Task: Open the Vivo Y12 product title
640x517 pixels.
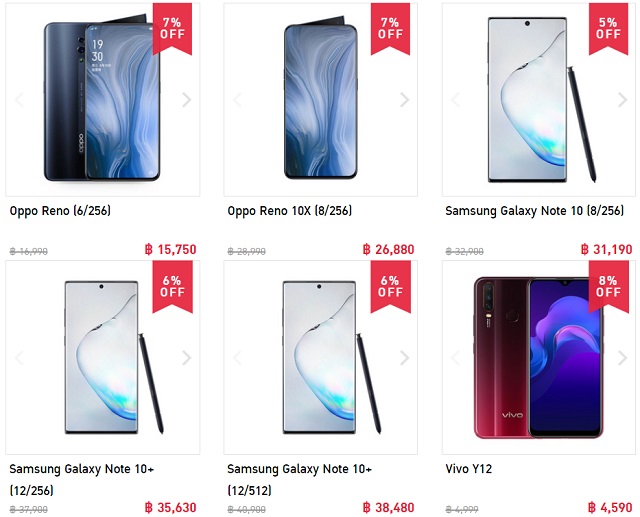Action: [x=469, y=469]
